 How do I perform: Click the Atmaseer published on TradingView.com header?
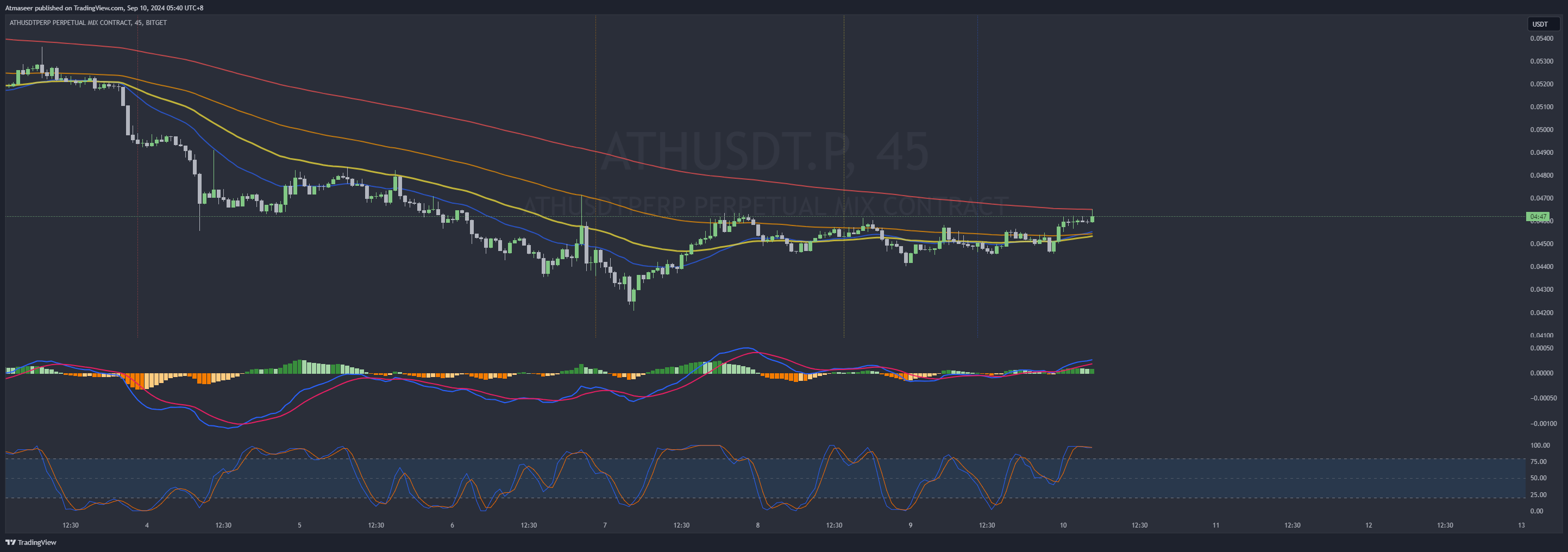coord(104,8)
